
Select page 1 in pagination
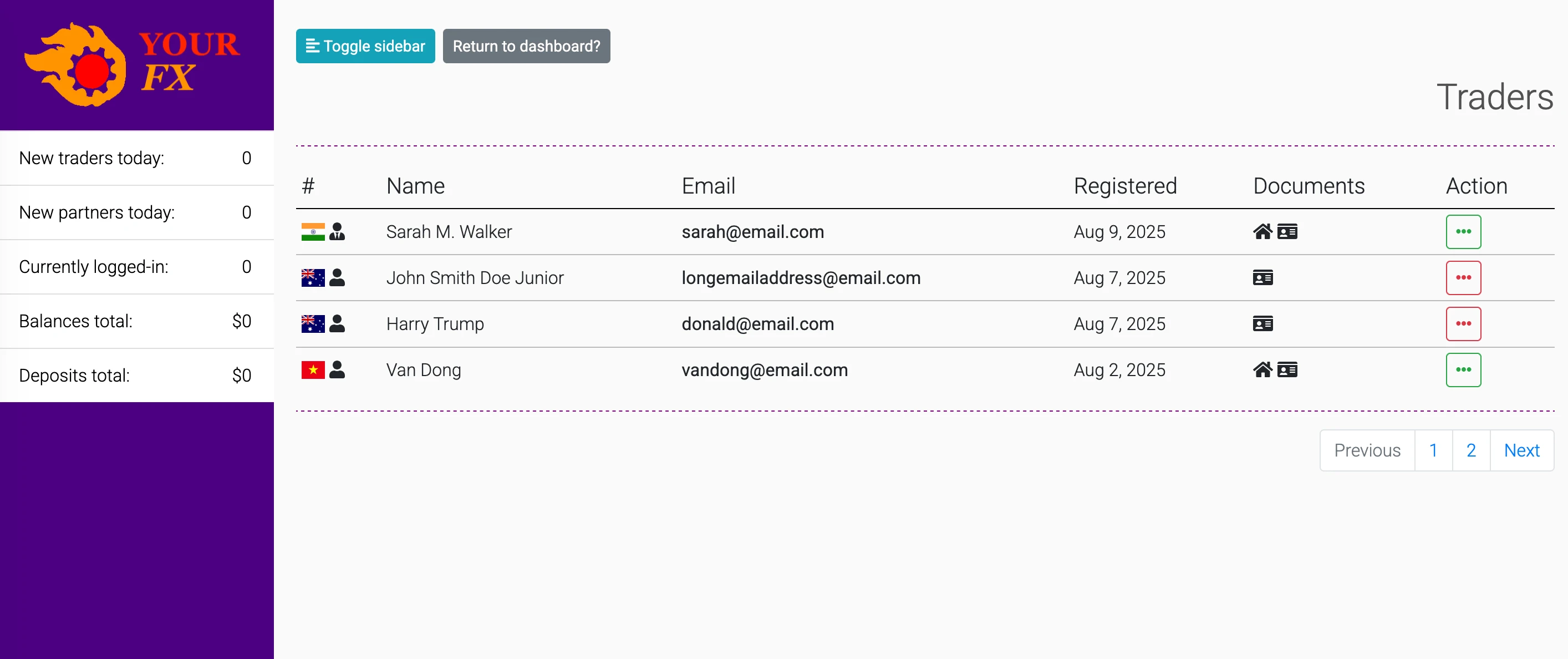coord(1433,450)
